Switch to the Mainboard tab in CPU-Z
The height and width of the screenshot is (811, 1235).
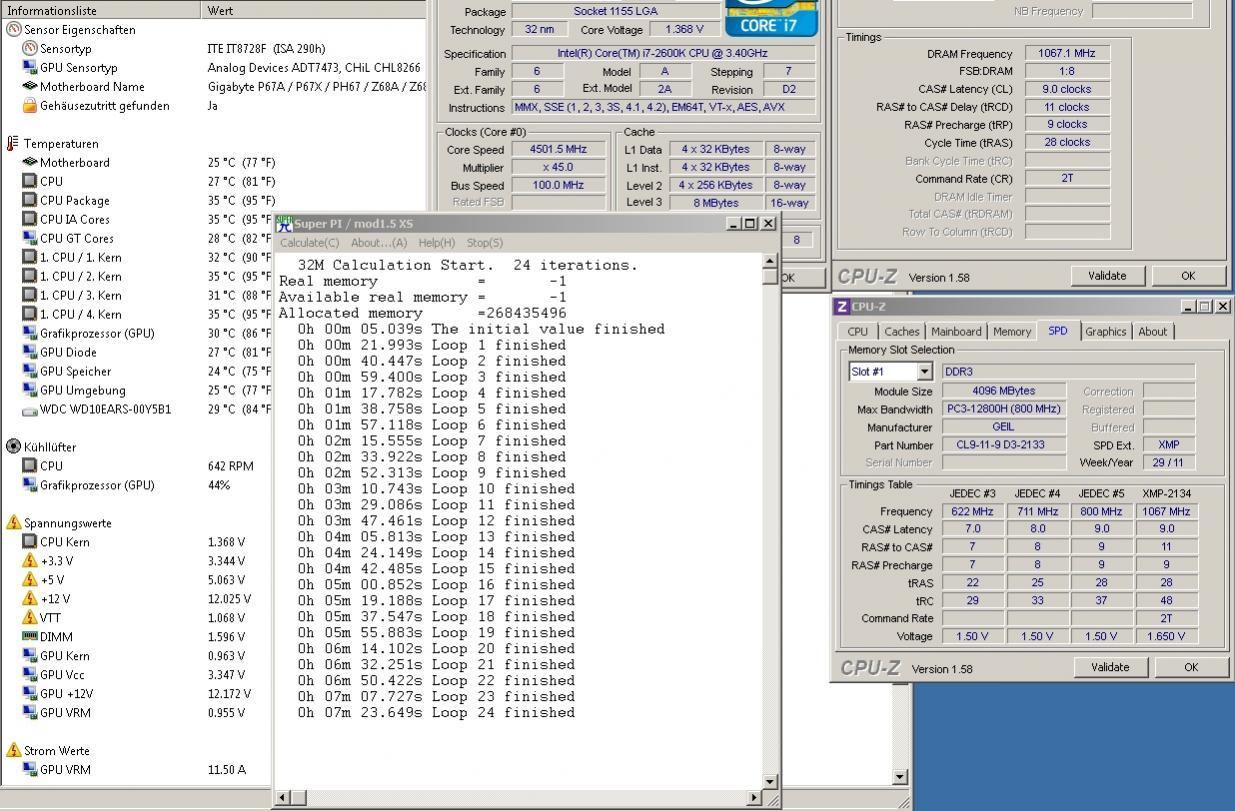click(x=956, y=332)
